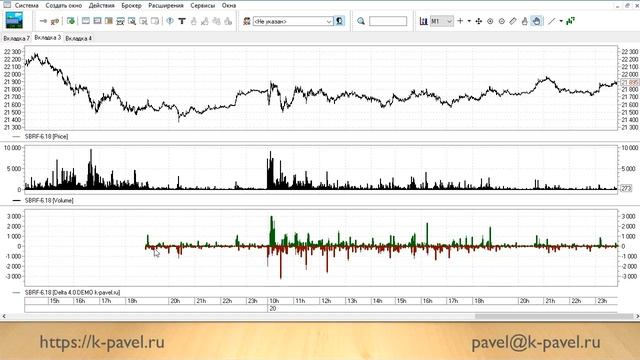Viewport: 640px width, 360px height.
Task: Open the Сервисы menu
Action: click(x=202, y=5)
